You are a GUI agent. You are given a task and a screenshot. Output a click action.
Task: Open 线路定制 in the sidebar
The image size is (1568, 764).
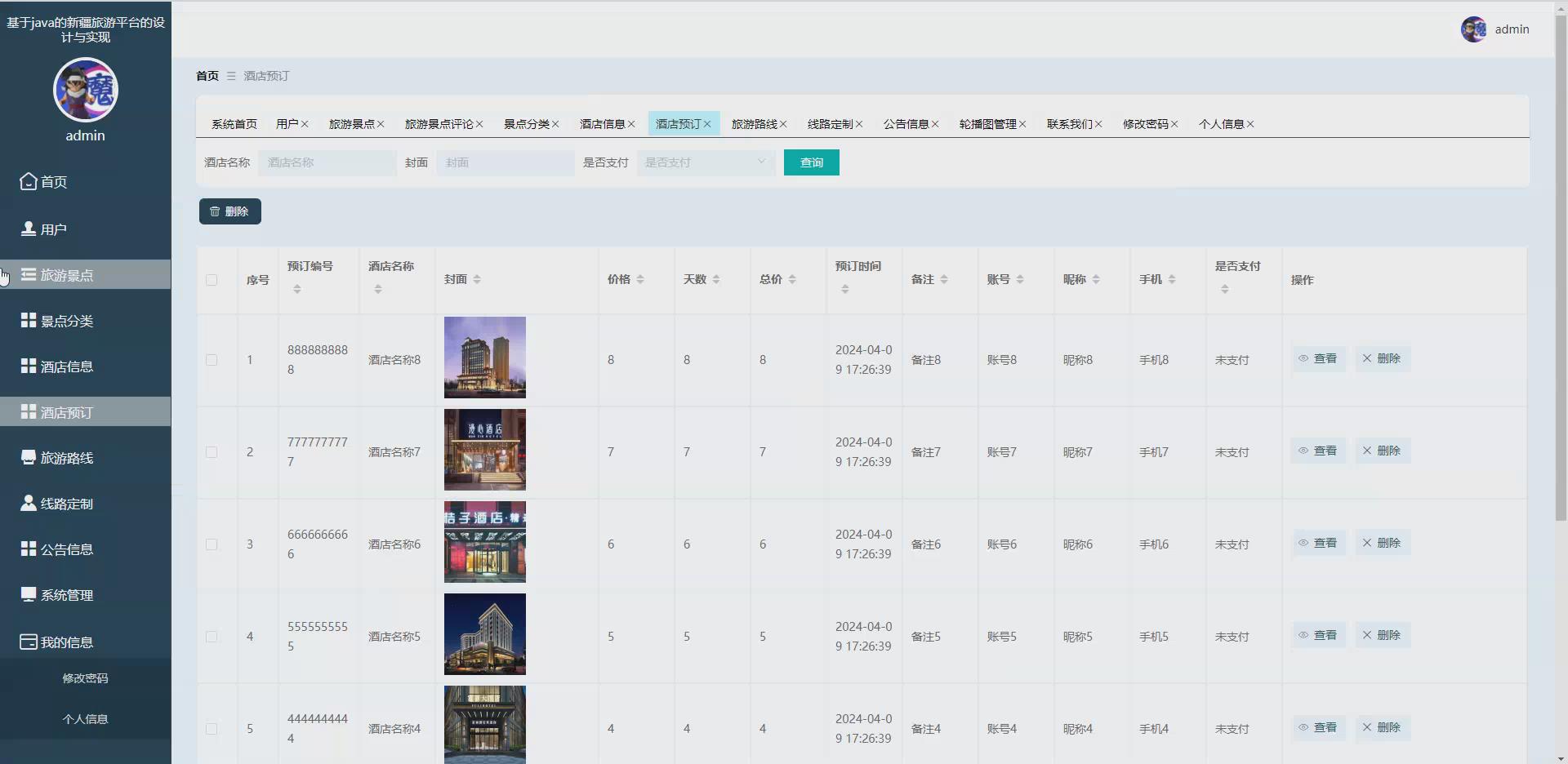point(85,504)
